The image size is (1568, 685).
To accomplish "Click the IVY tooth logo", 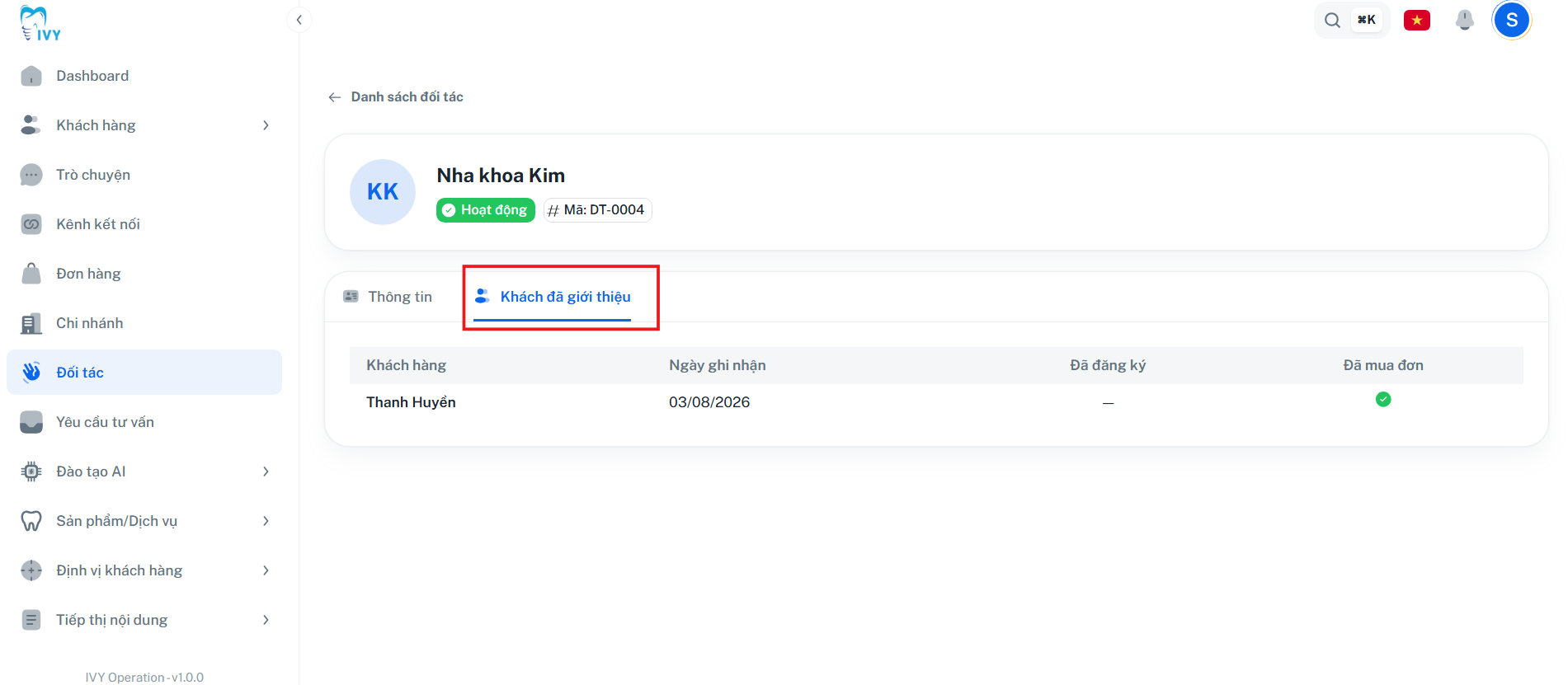I will (x=40, y=23).
